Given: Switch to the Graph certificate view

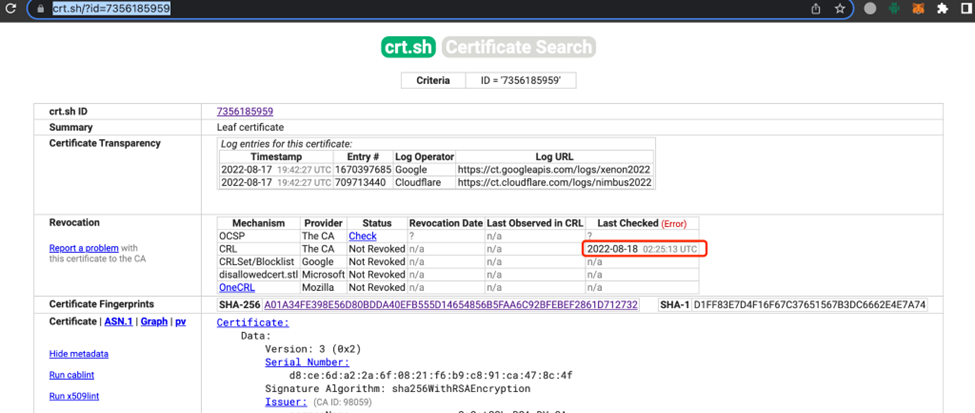Looking at the screenshot, I should (x=154, y=322).
